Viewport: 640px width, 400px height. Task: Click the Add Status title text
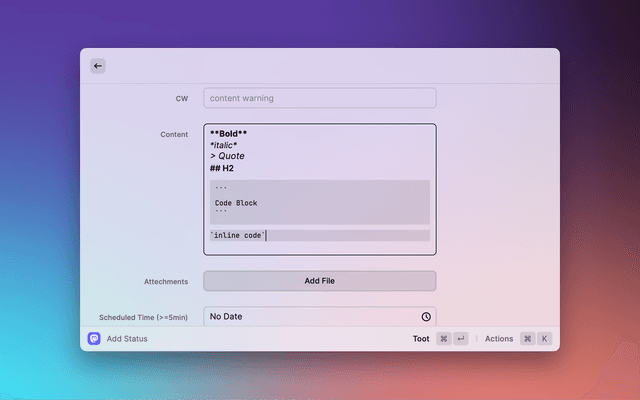(x=127, y=339)
